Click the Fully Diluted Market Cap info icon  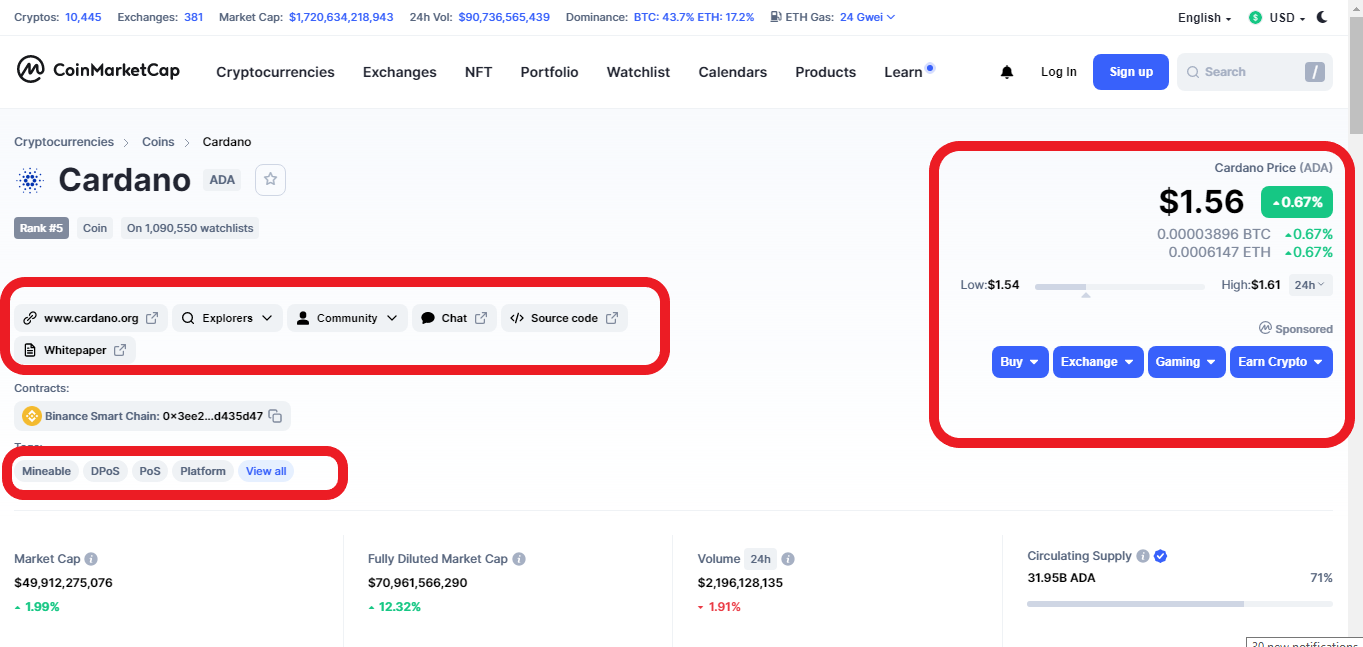tap(519, 559)
